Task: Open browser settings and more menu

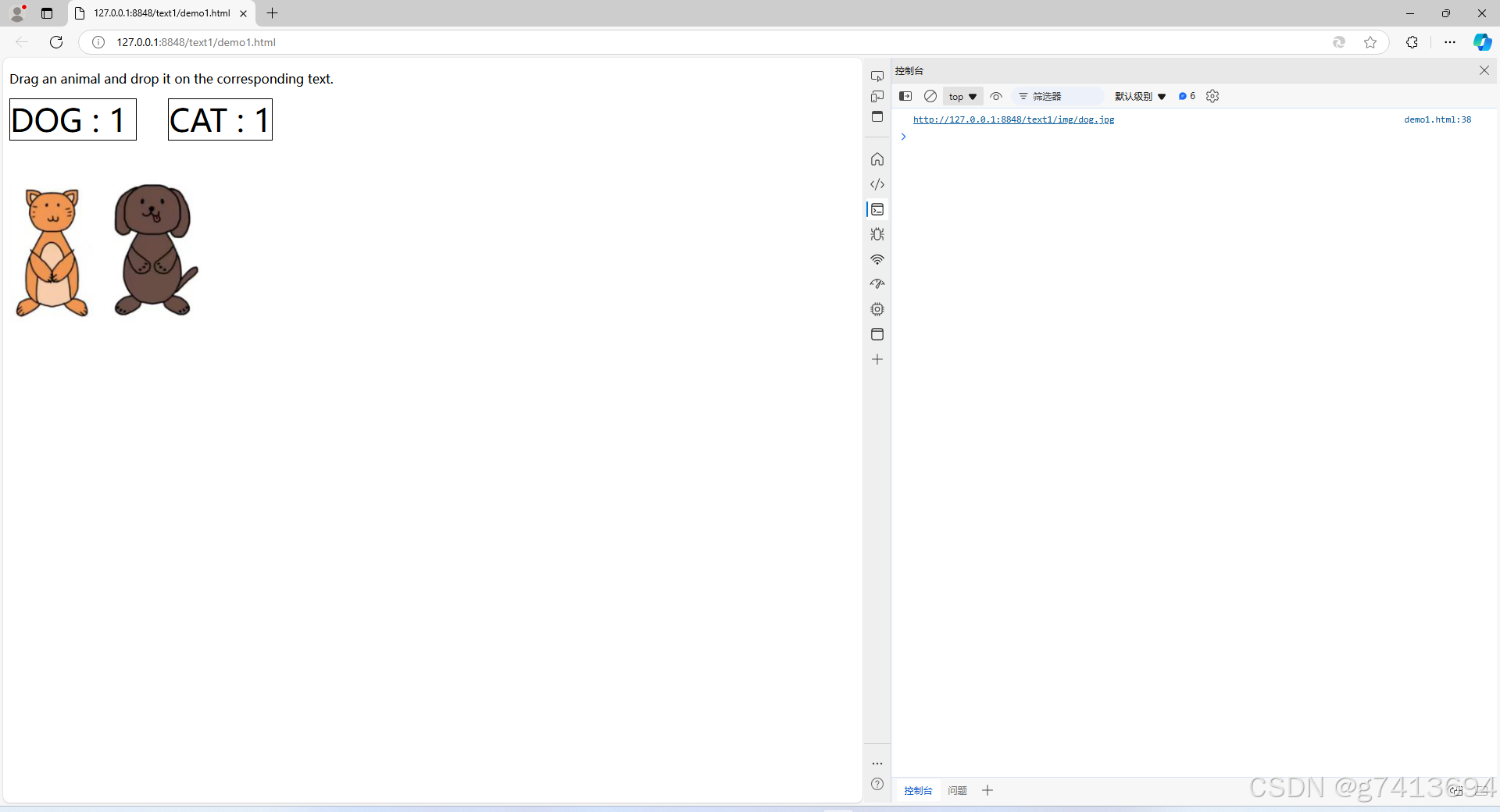Action: point(1450,42)
